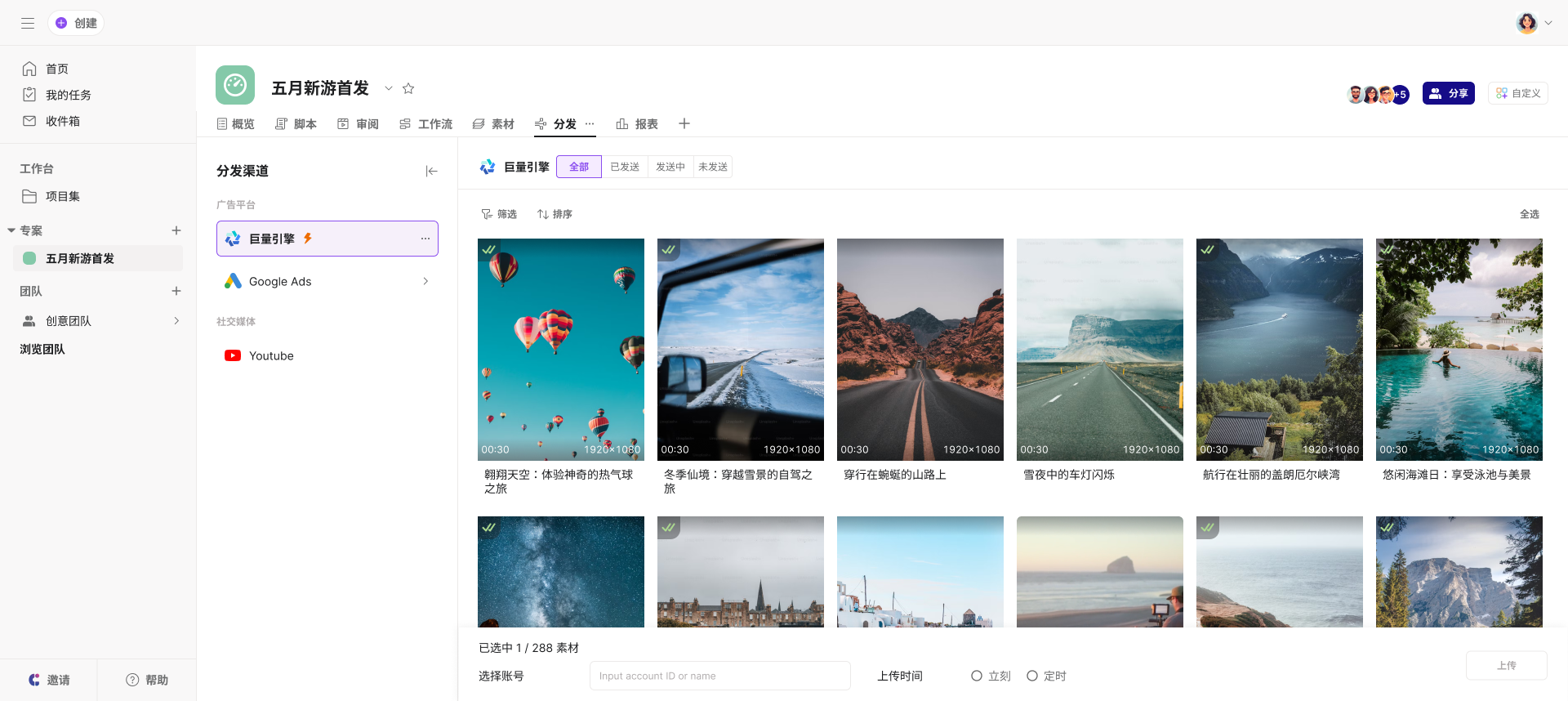The image size is (1568, 701).
Task: Add a new tab with plus icon
Action: click(684, 123)
